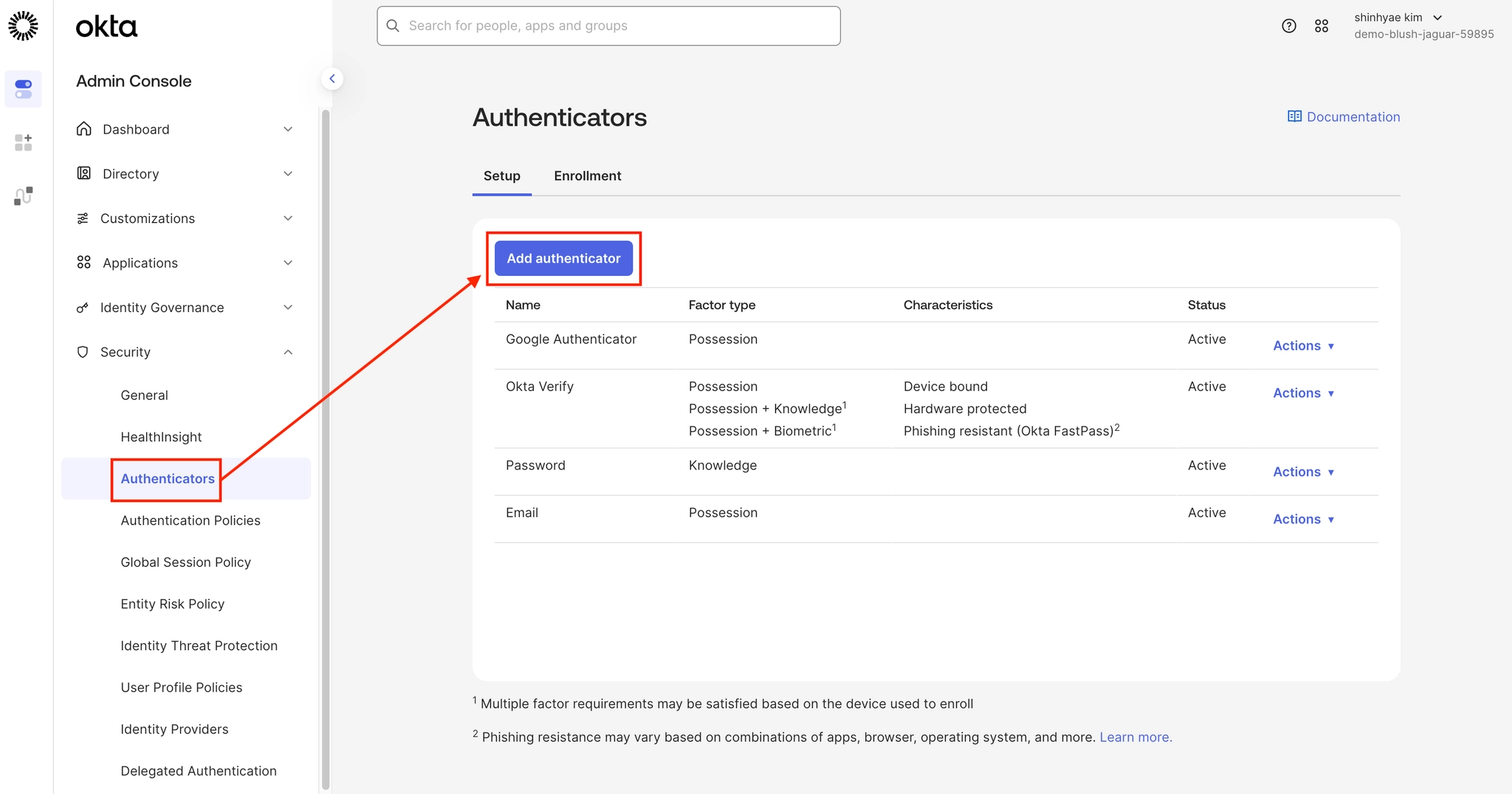This screenshot has width=1512, height=794.
Task: Open the help question mark icon
Action: (1289, 26)
